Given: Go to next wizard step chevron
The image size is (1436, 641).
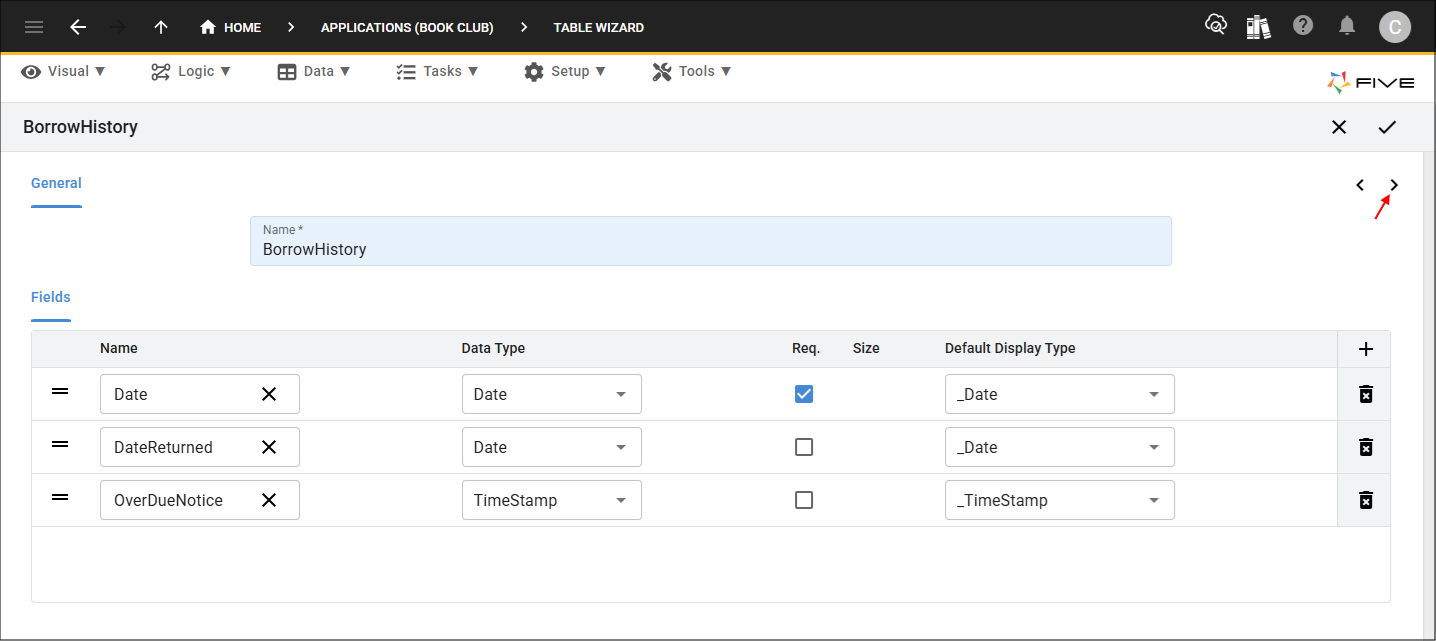Looking at the screenshot, I should [x=1395, y=184].
